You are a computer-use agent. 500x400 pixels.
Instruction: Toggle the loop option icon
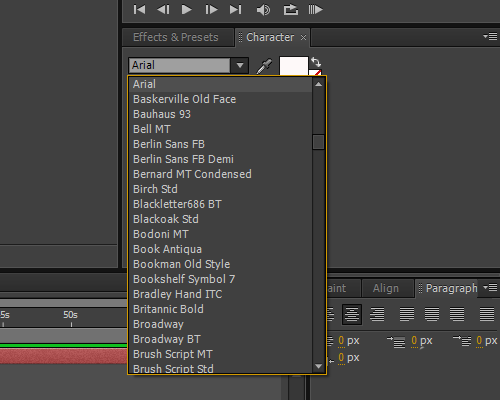[x=291, y=9]
